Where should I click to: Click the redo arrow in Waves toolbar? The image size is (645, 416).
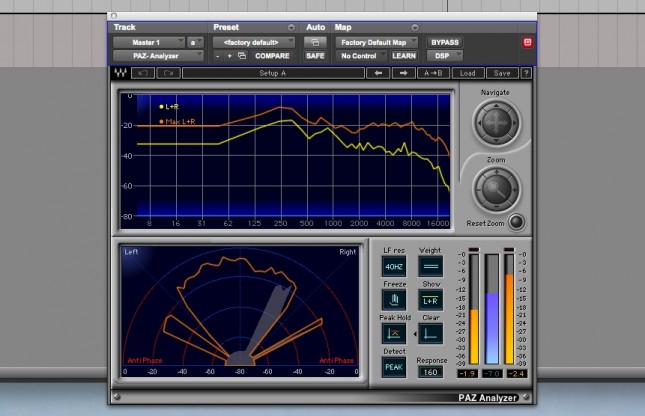click(166, 73)
